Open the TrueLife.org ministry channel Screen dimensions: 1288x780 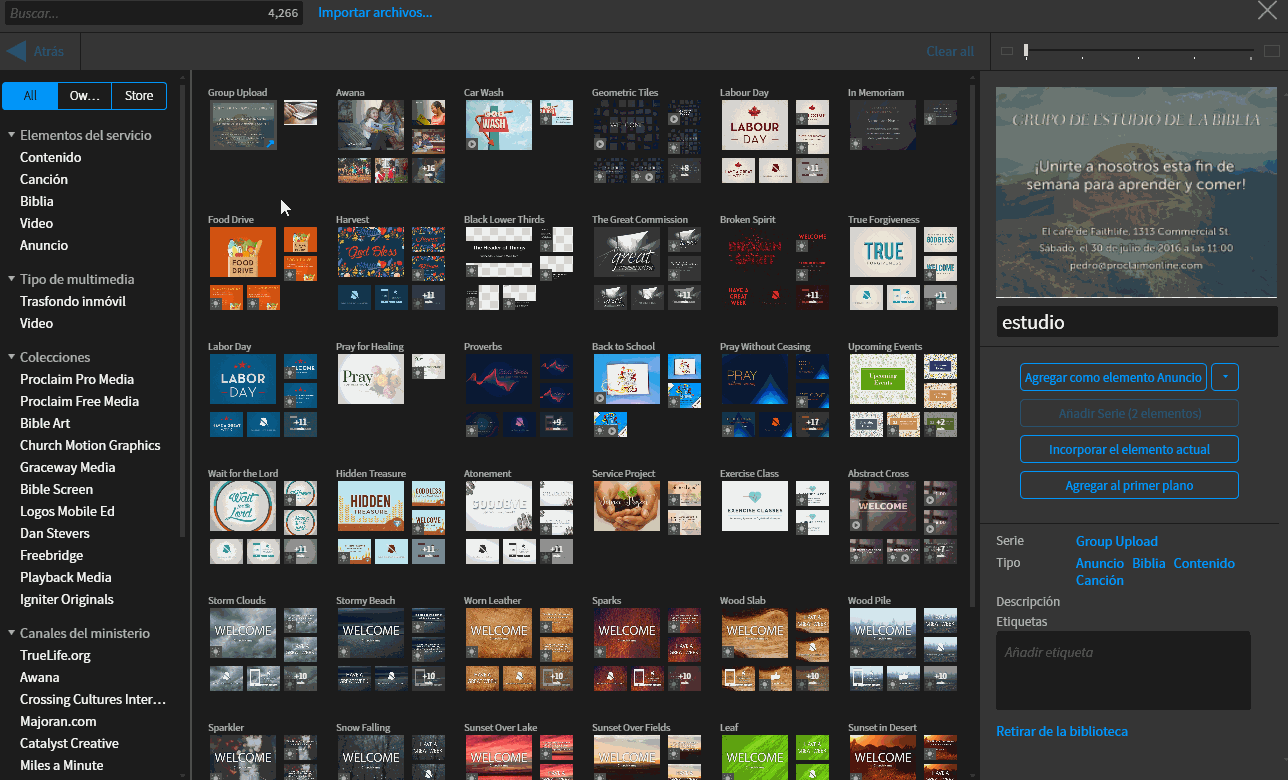pyautogui.click(x=55, y=655)
